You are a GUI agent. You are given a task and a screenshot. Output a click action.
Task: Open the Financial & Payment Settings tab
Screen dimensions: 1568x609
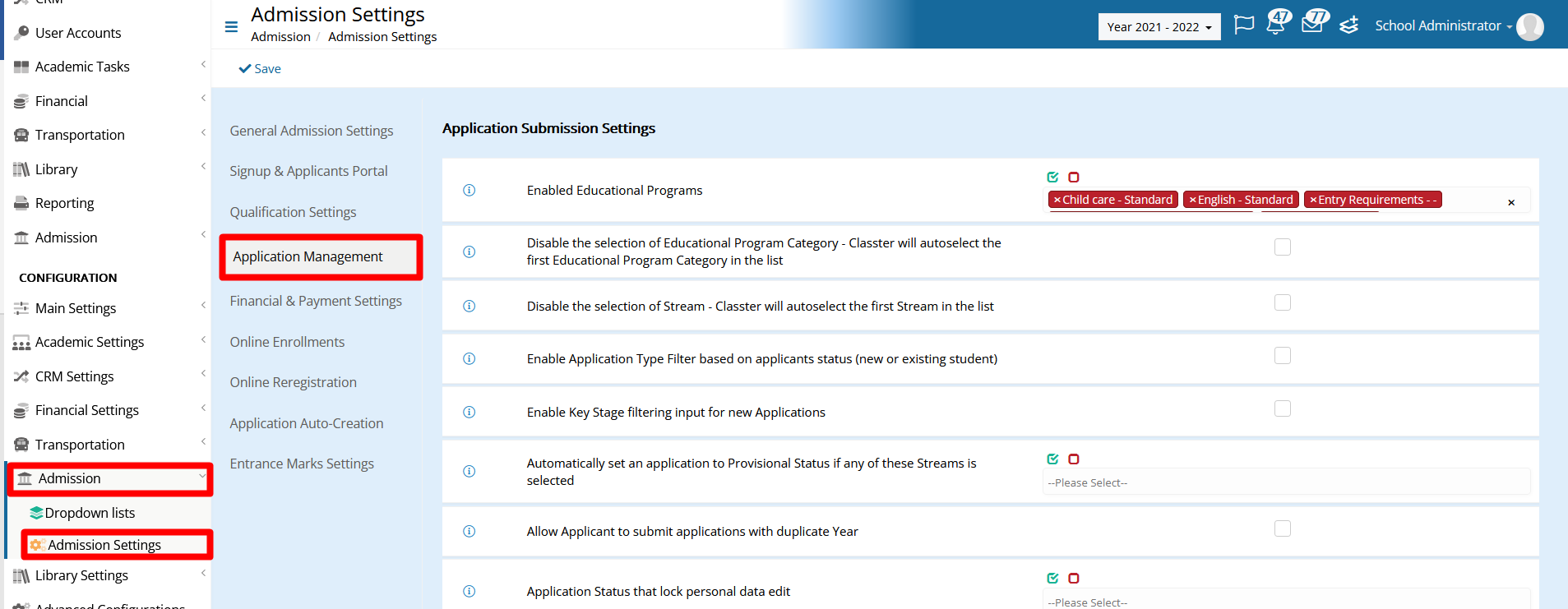click(x=316, y=301)
